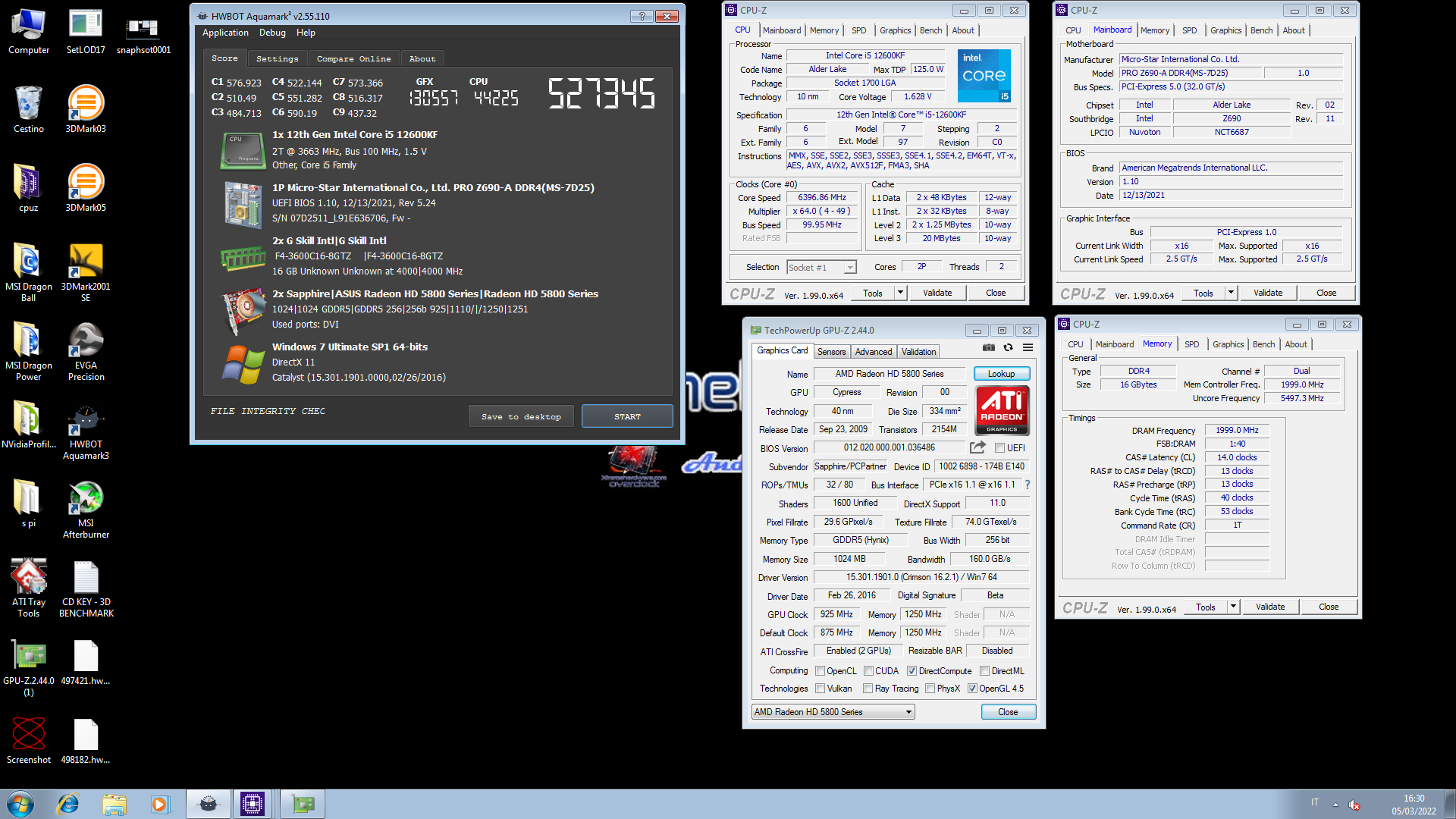This screenshot has height=819, width=1456.
Task: Open the Advanced tab in GPU-Z
Action: click(x=874, y=352)
